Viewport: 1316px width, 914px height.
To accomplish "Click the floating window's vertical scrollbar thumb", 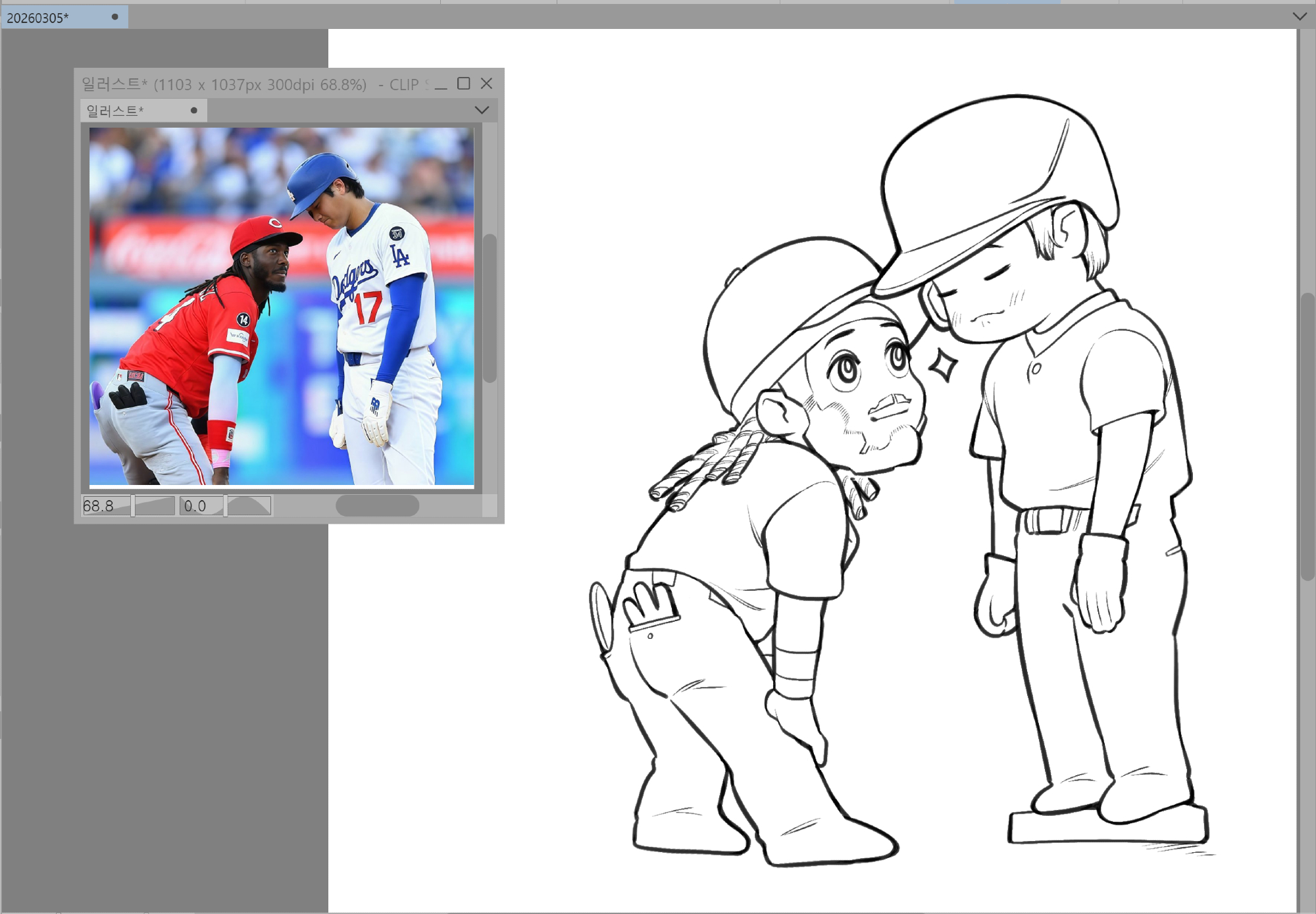I will click(x=490, y=308).
